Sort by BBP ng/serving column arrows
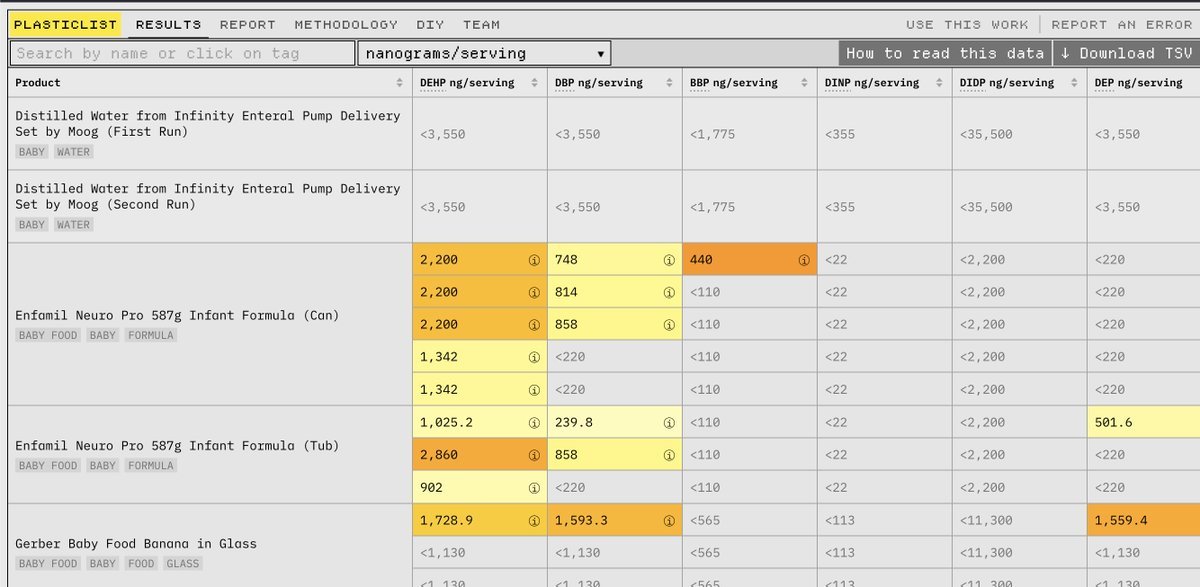Screen dimensions: 1200x587 pos(805,83)
